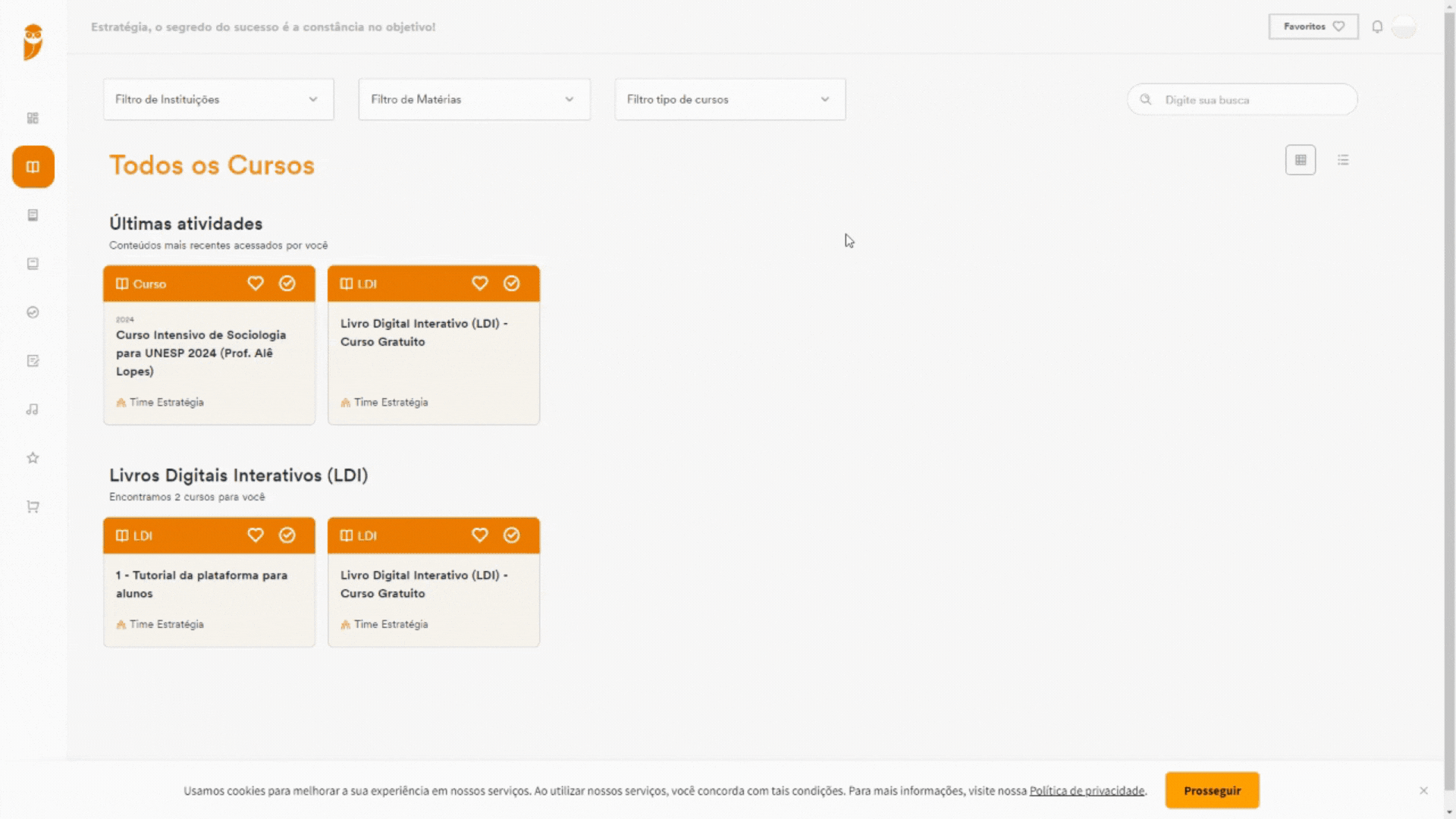Dismiss the cookie banner with the X
This screenshot has width=1456, height=819.
coord(1423,790)
